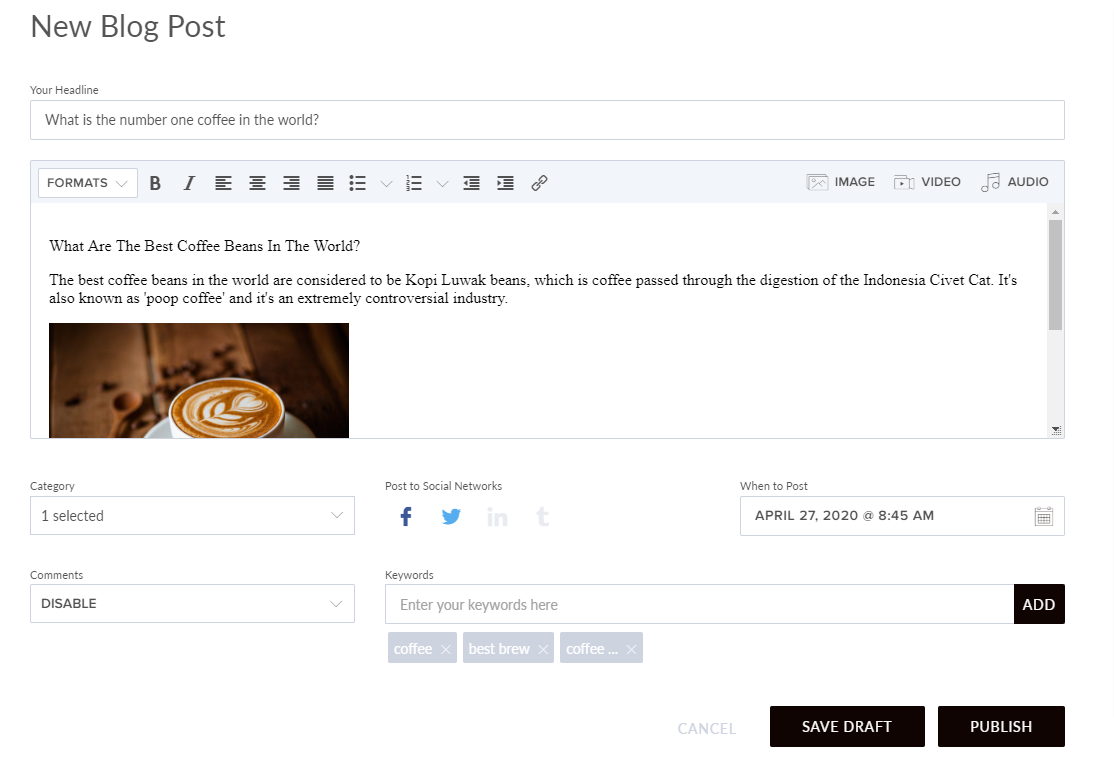This screenshot has width=1114, height=763.
Task: Click the editor vertical scrollbar thumb
Action: click(1055, 275)
